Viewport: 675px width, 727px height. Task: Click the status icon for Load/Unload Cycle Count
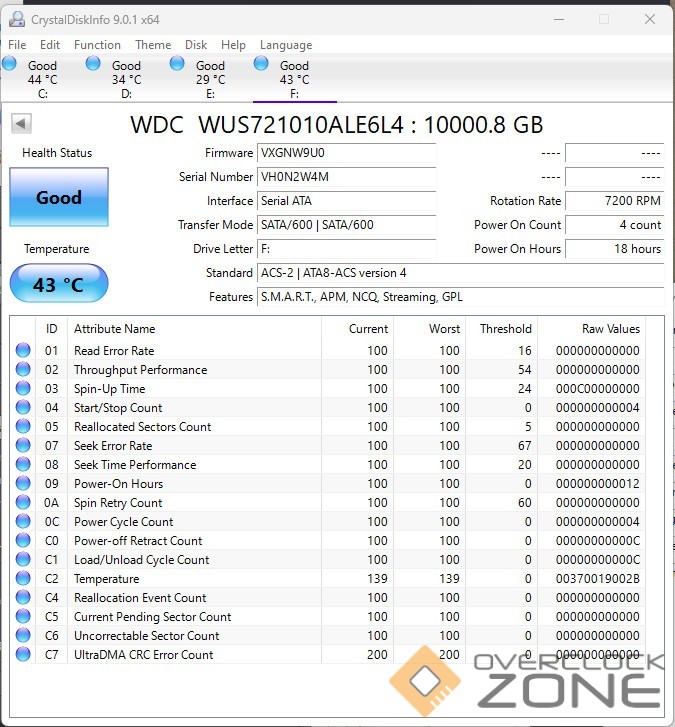[x=23, y=559]
